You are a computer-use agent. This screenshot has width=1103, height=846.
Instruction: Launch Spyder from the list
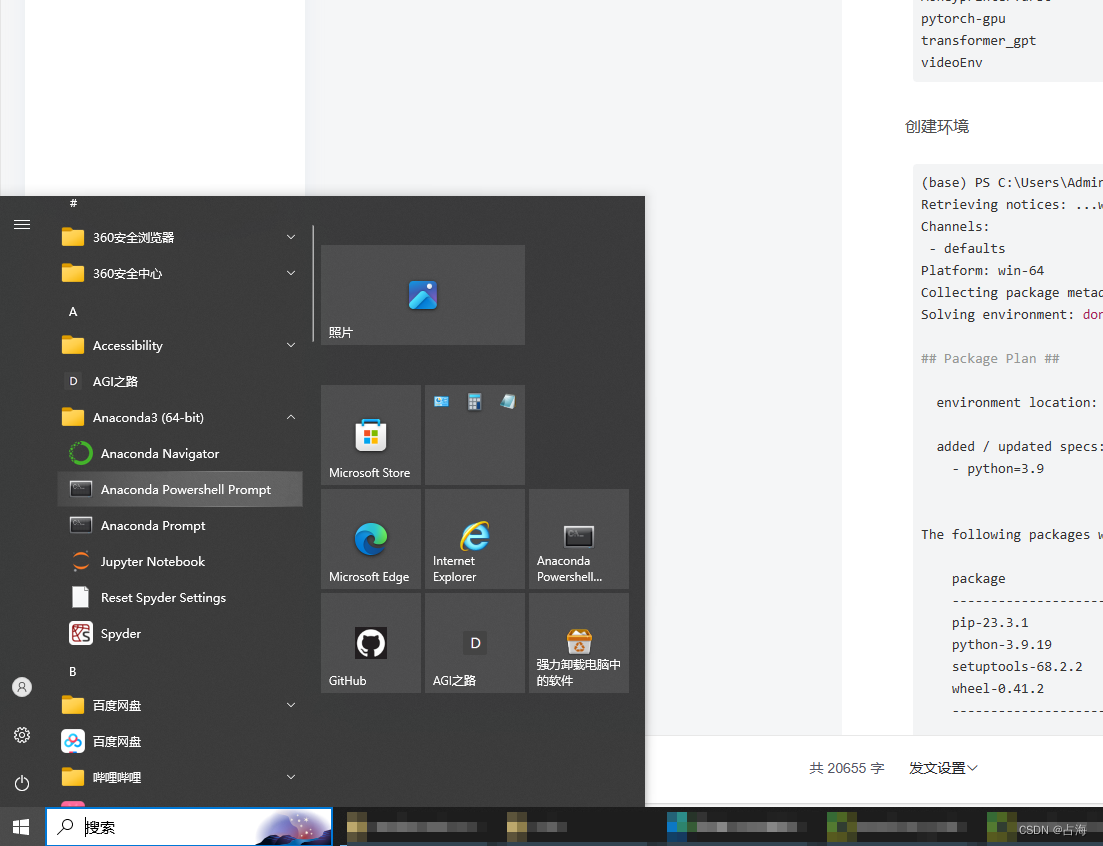tap(180, 633)
